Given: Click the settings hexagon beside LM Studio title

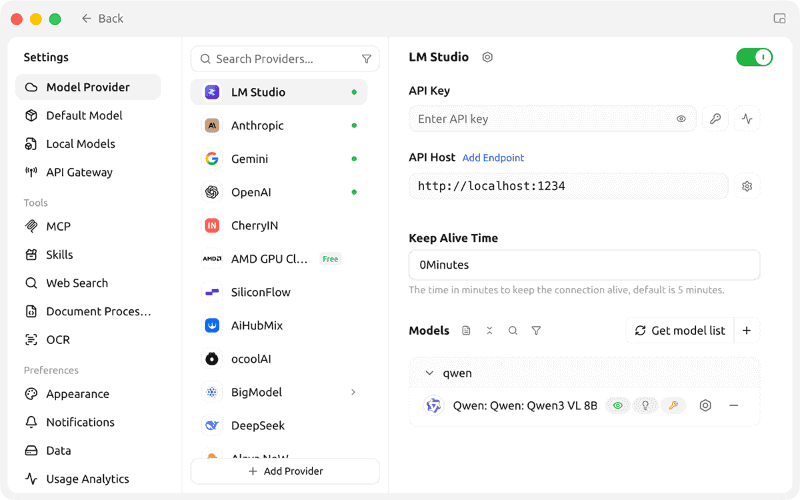Looking at the screenshot, I should 487,57.
